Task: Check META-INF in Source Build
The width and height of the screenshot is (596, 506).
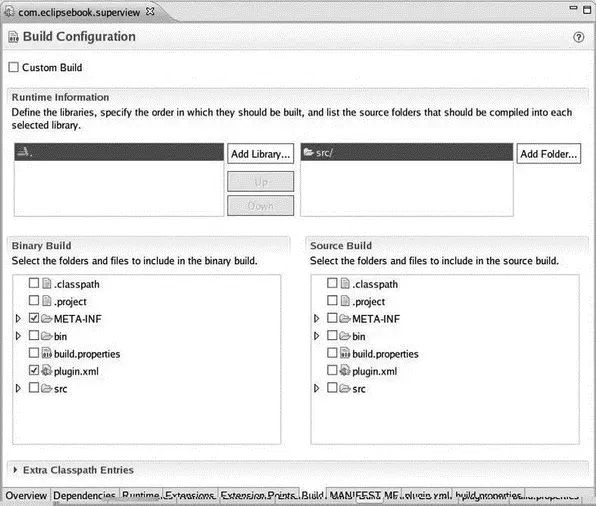Action: pyautogui.click(x=332, y=318)
